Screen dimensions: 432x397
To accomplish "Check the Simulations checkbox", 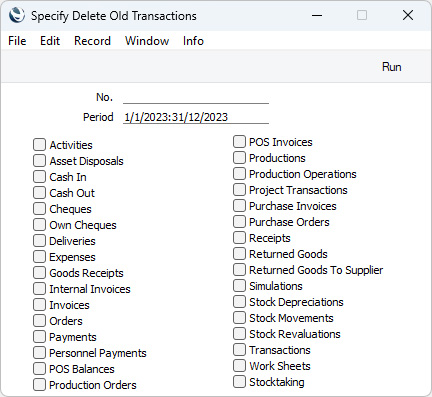I will 239,286.
